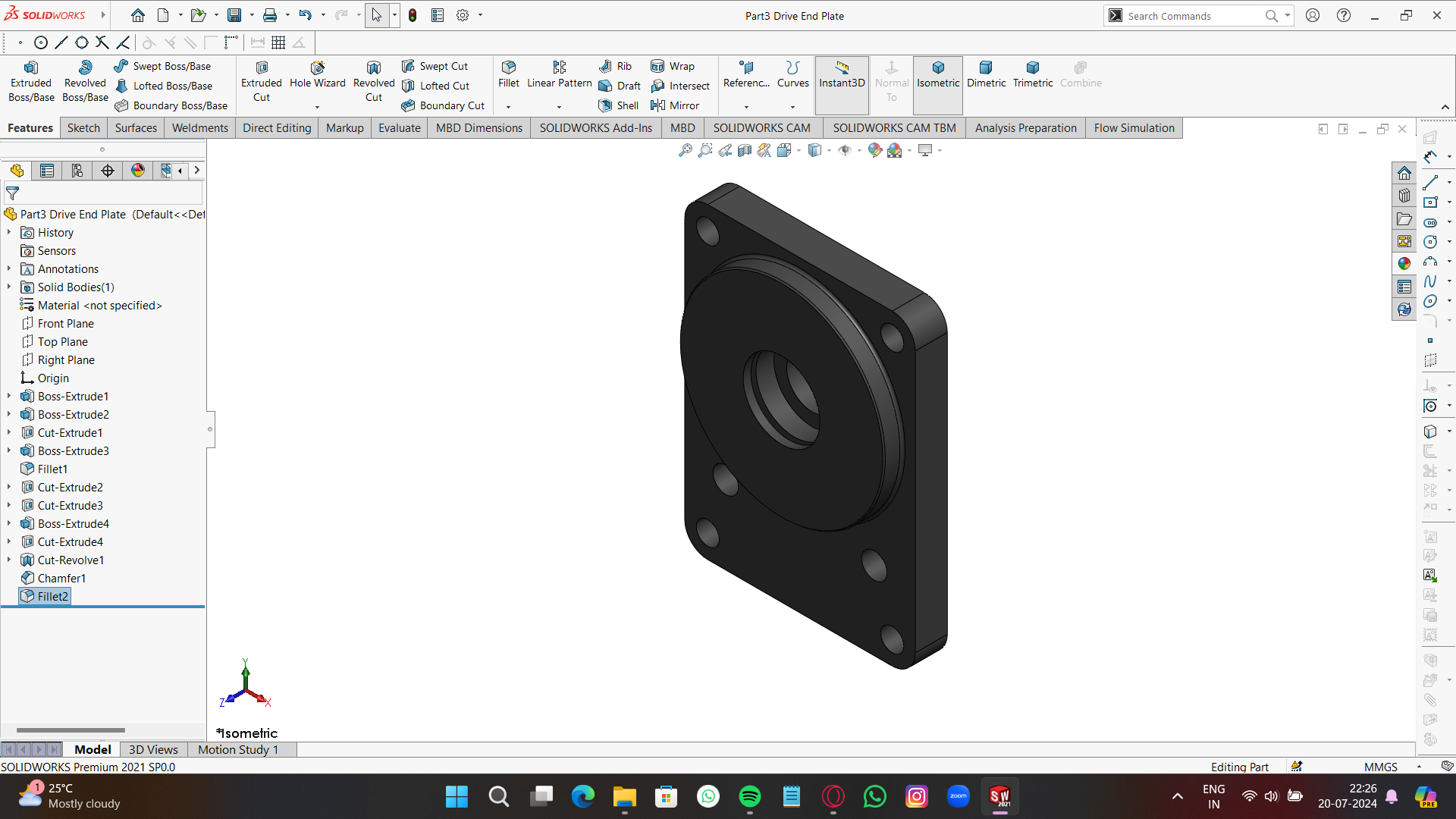The height and width of the screenshot is (819, 1456).
Task: Use the Shell feature tool
Action: [x=619, y=105]
